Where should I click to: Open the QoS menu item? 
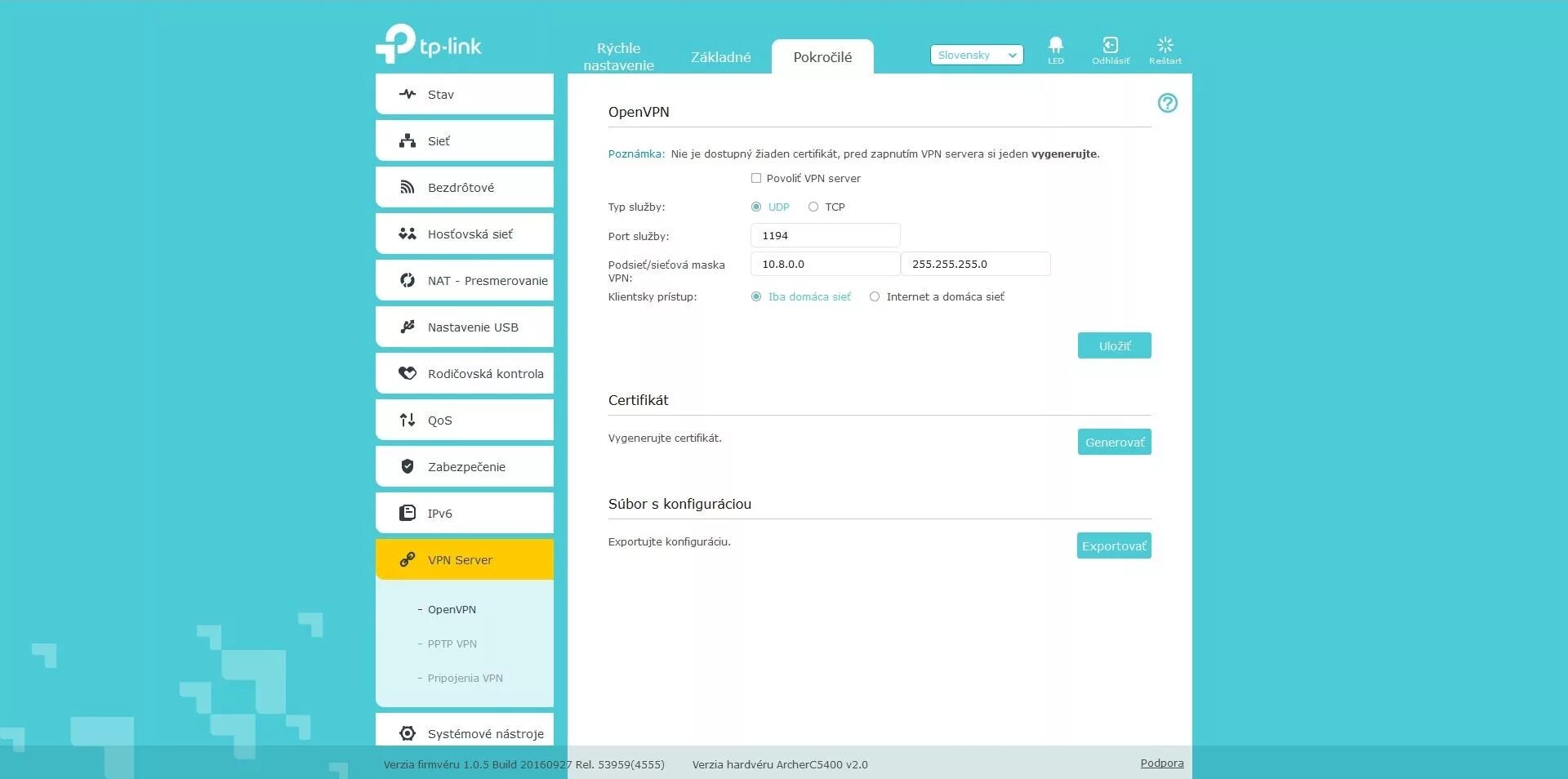pos(465,420)
